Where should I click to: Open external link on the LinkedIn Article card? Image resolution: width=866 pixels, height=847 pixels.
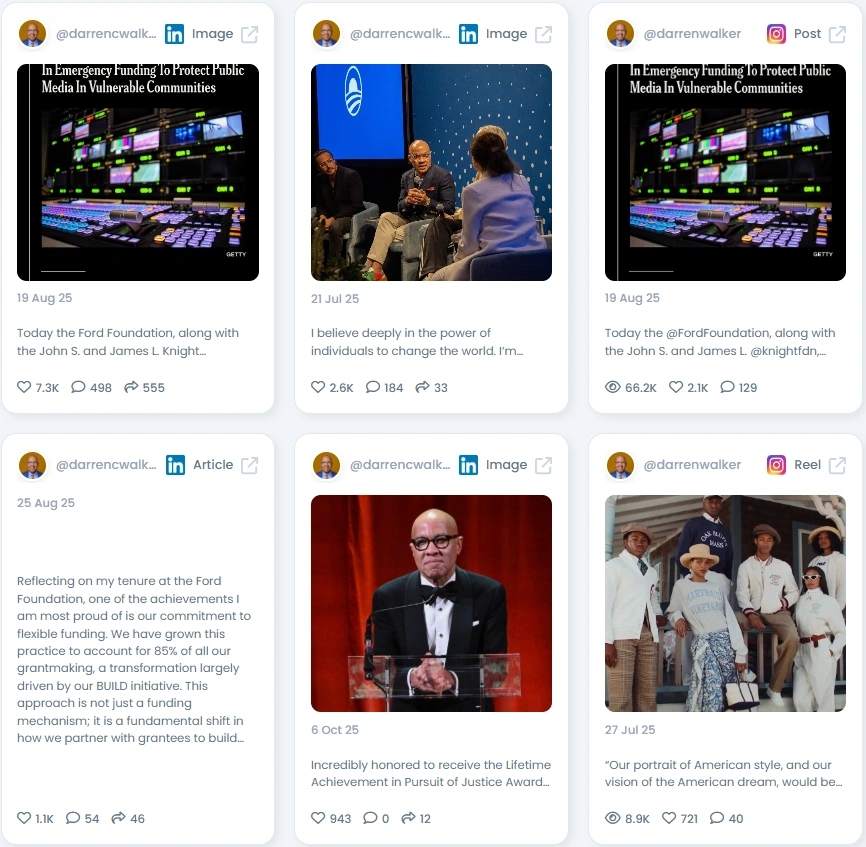click(x=249, y=465)
